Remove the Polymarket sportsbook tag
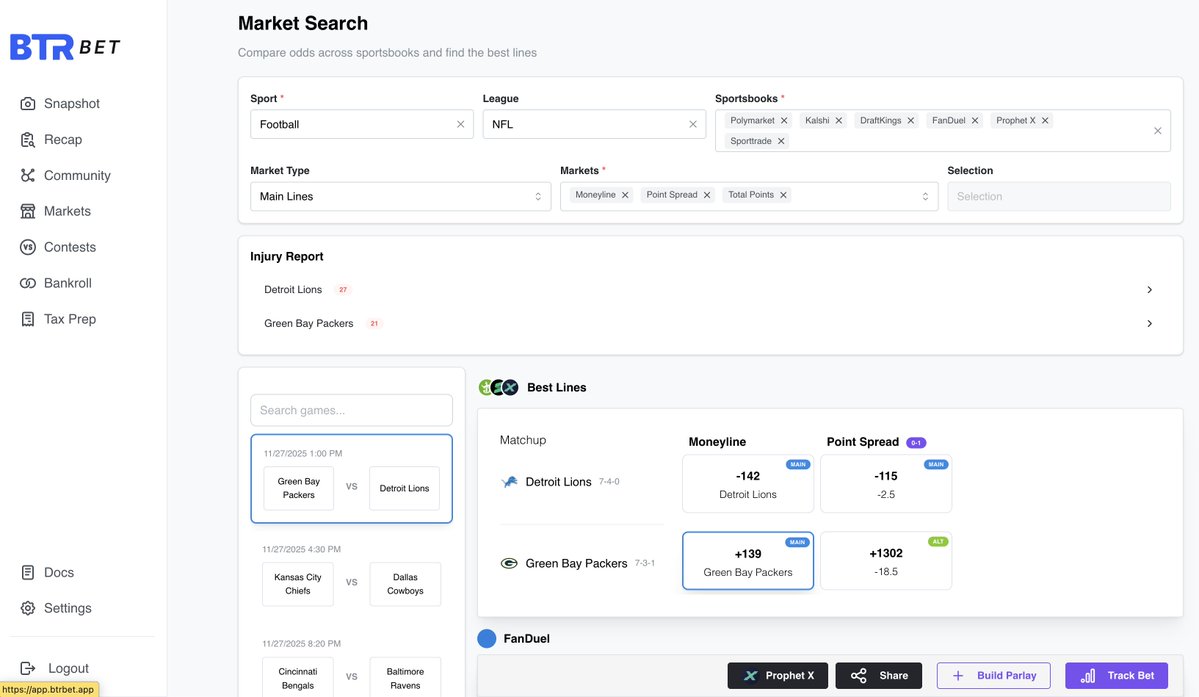This screenshot has width=1199, height=697. coord(784,121)
